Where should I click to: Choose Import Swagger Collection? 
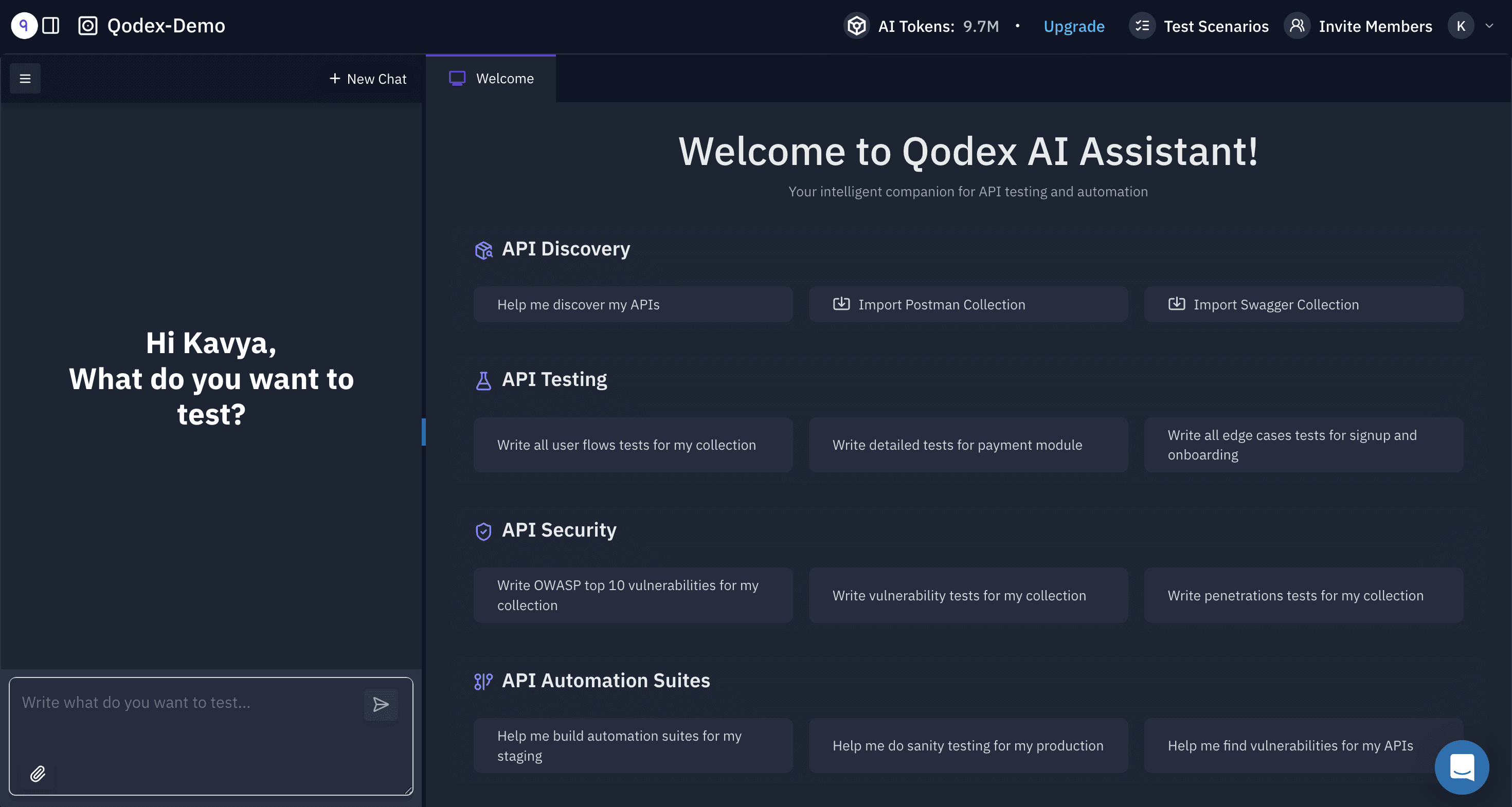[x=1303, y=304]
